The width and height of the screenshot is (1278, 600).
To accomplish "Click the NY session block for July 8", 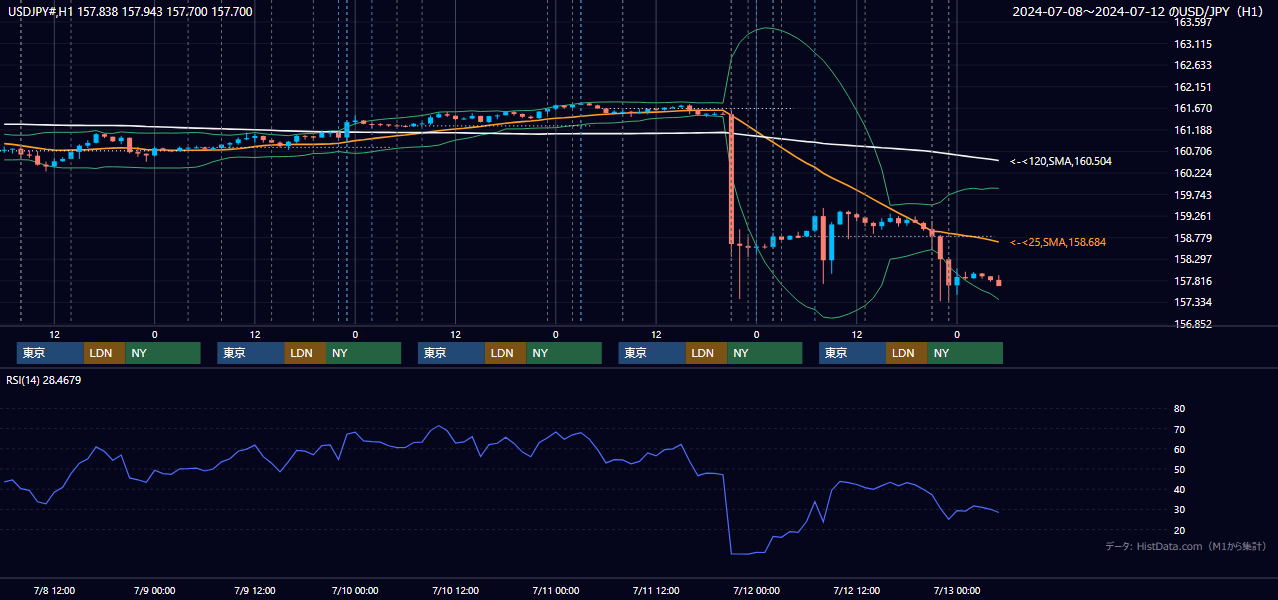I will 163,353.
